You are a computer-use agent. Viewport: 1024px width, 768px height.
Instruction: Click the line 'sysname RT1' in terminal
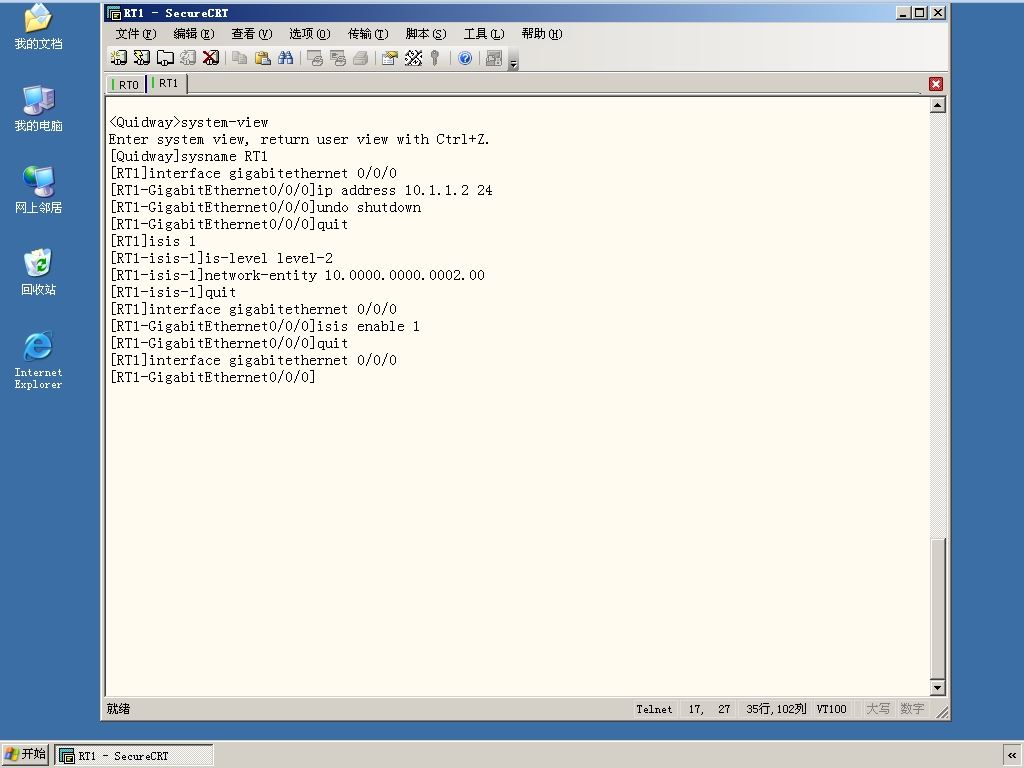[189, 156]
